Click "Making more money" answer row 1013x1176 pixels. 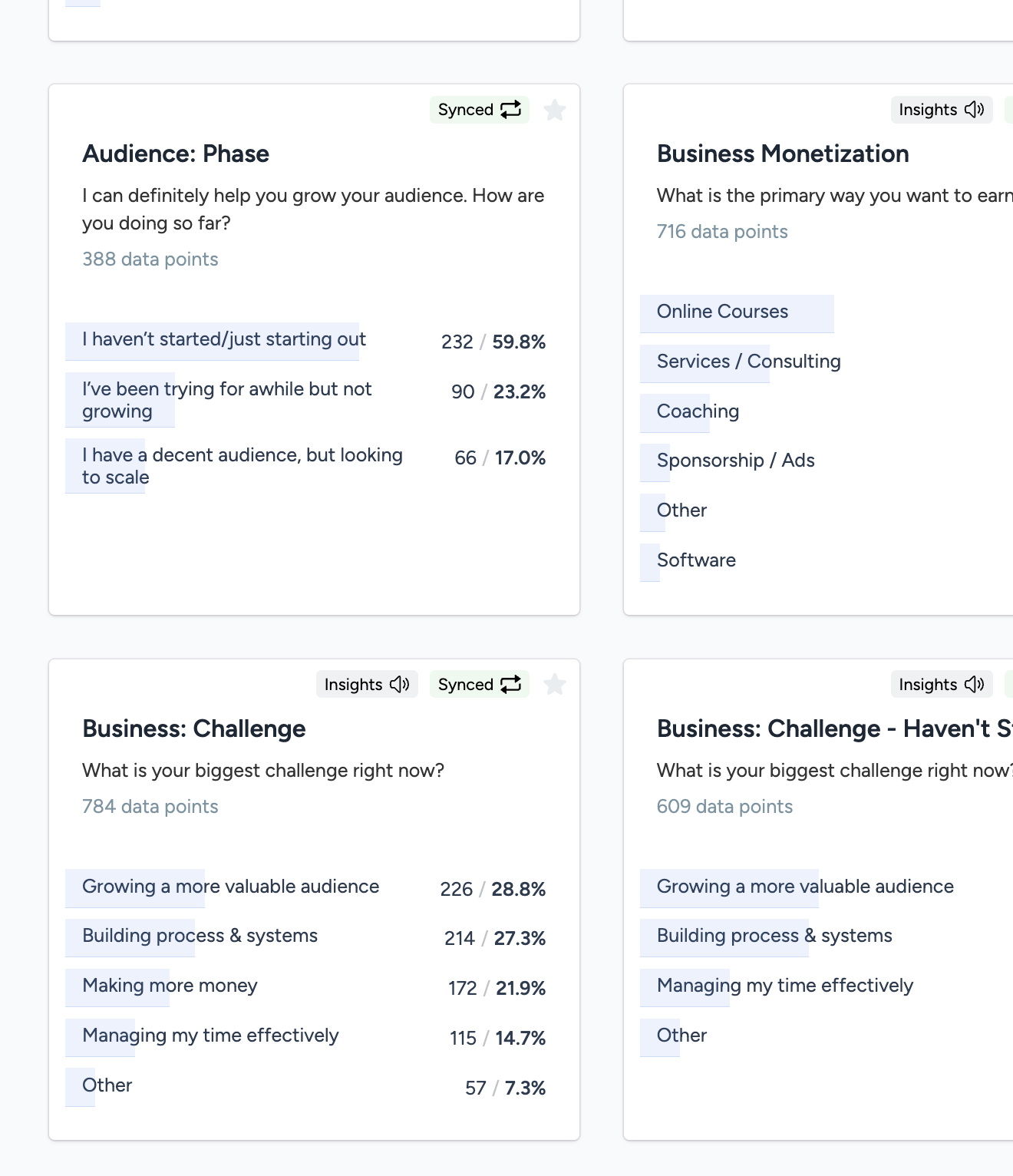tap(170, 986)
